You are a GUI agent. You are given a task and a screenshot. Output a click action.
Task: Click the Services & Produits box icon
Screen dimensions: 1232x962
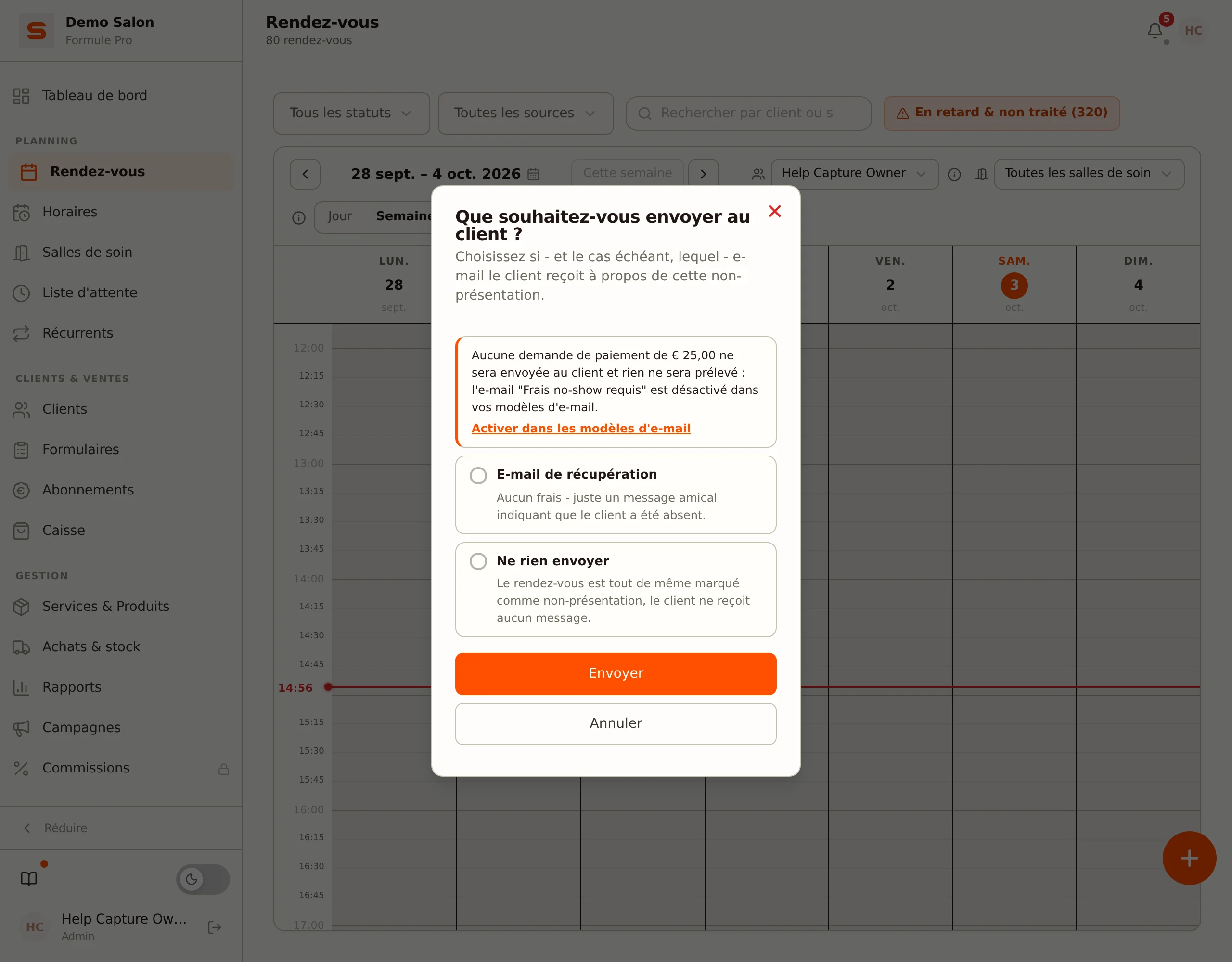(22, 607)
